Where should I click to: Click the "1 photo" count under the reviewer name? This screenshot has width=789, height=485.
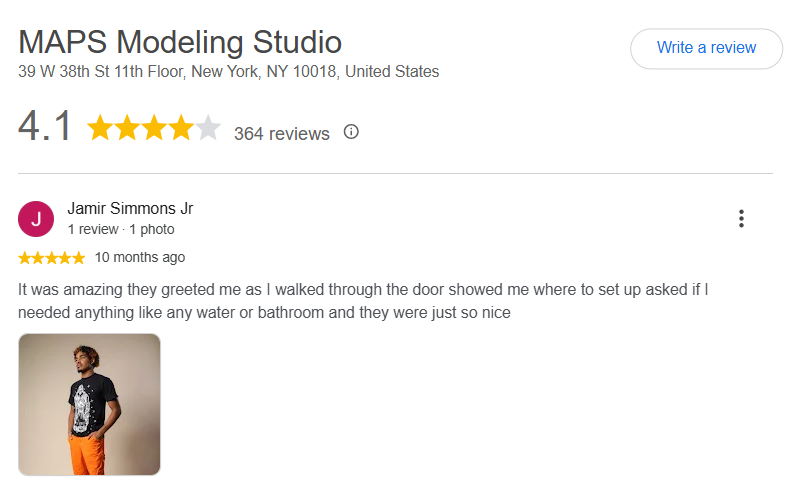[x=152, y=229]
